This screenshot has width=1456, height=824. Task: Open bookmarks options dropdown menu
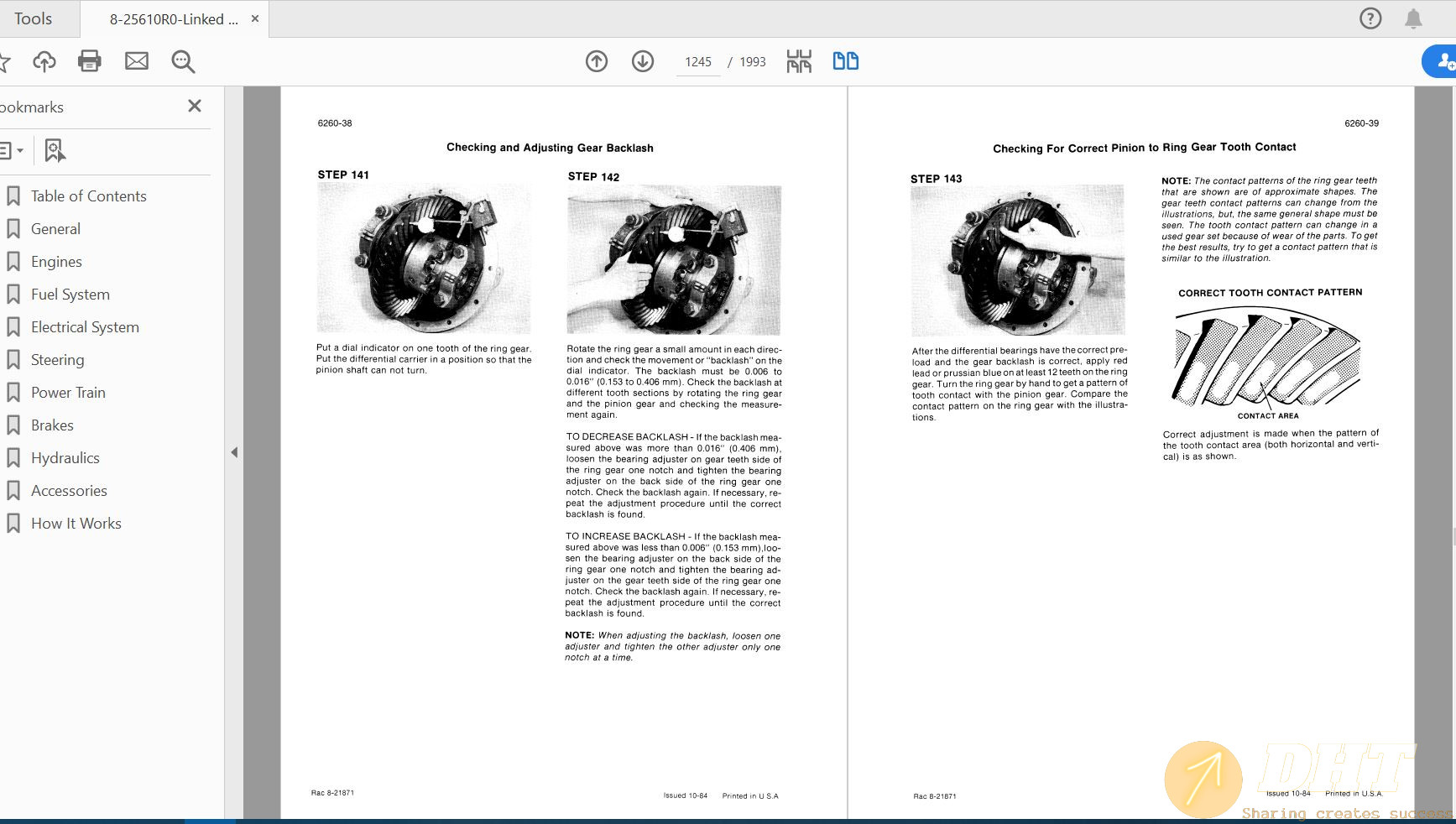tap(11, 151)
